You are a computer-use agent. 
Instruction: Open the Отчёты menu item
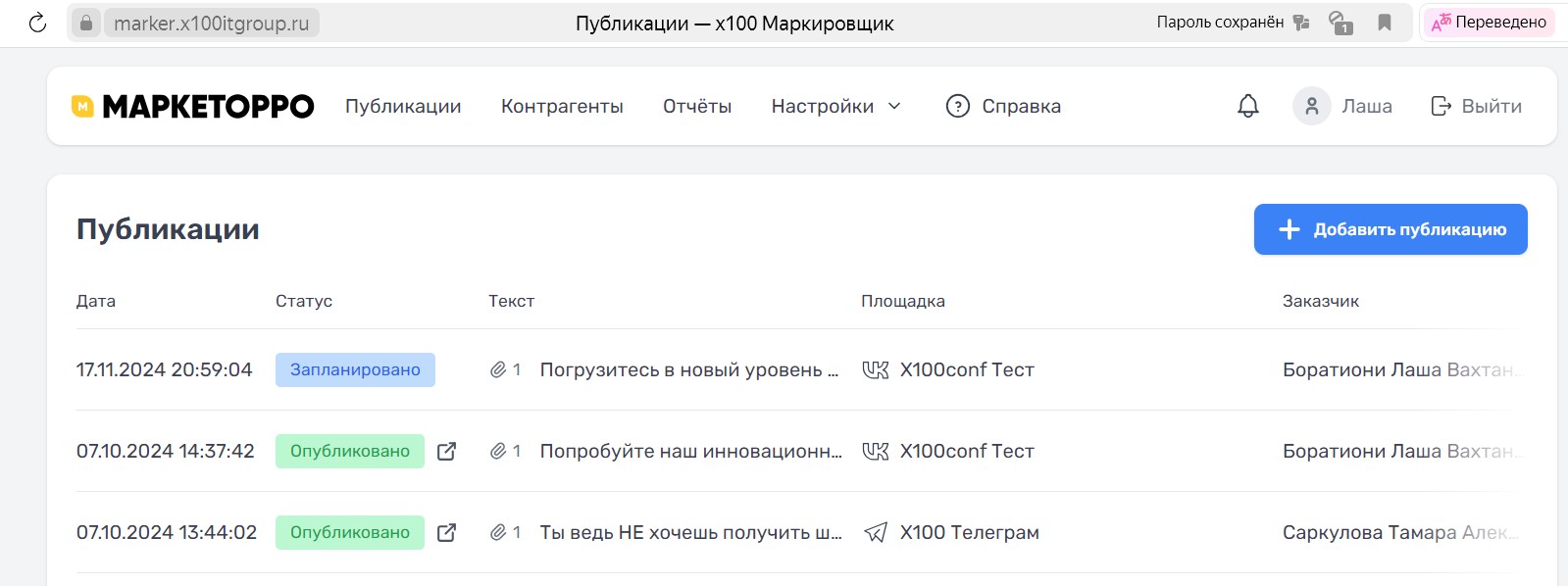tap(696, 106)
